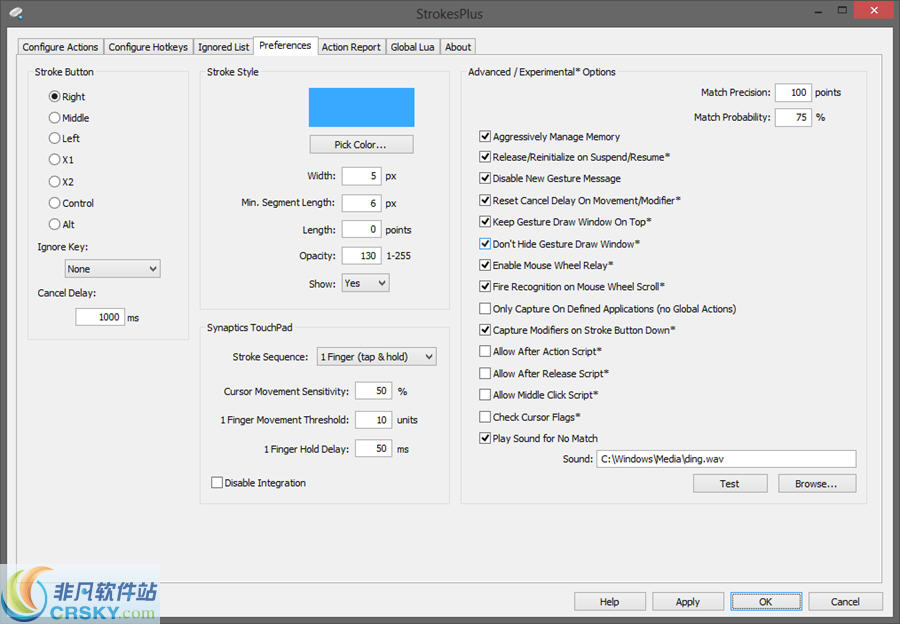Viewport: 900px width, 624px height.
Task: Click the Cancel Delay input field
Action: click(x=100, y=316)
